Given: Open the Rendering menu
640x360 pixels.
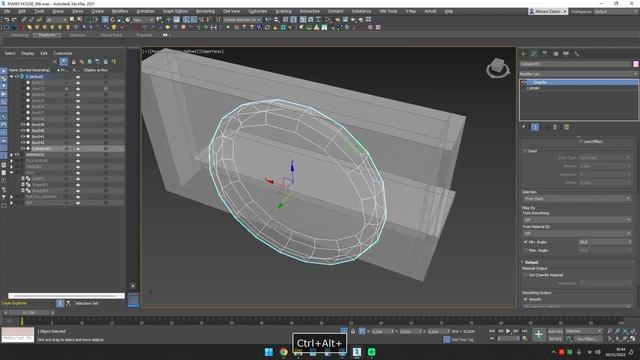Looking at the screenshot, I should [x=205, y=11].
